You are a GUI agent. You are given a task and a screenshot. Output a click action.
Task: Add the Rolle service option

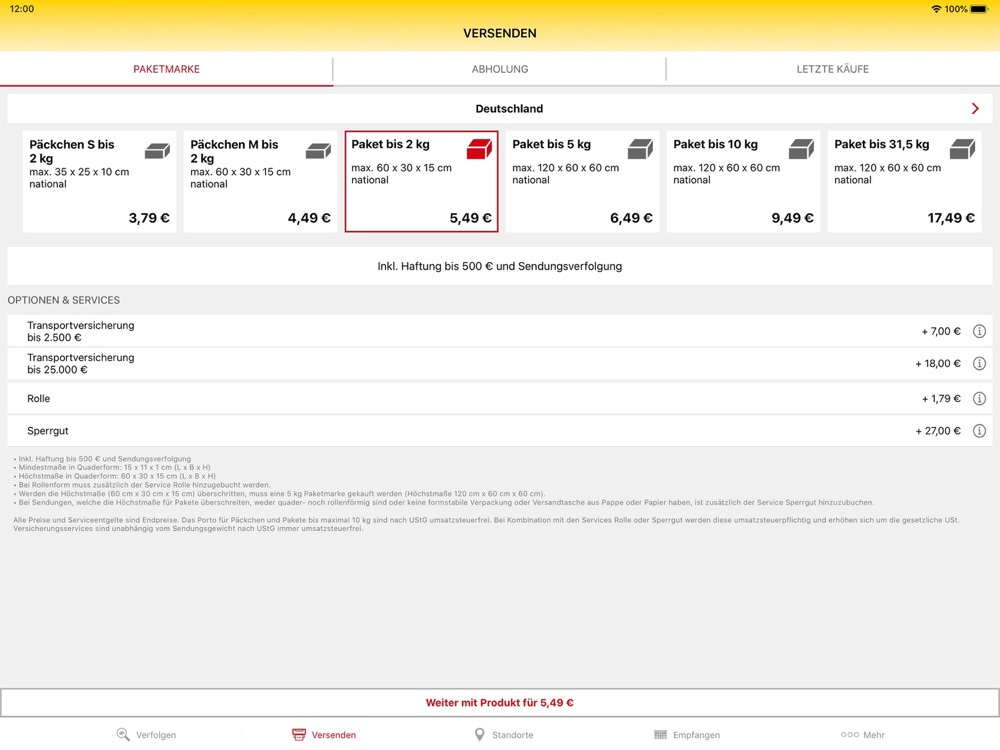[x=500, y=399]
